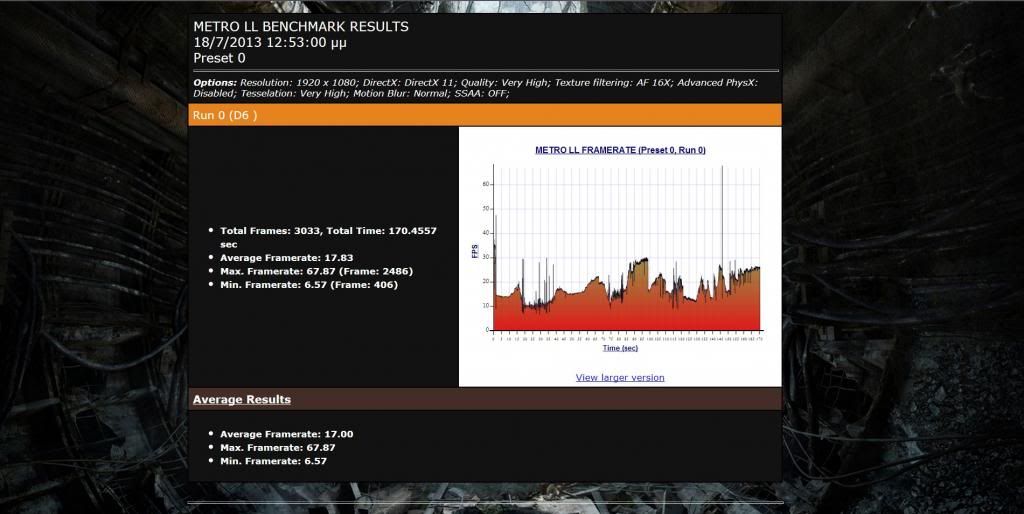Click the bold Options label

(214, 82)
